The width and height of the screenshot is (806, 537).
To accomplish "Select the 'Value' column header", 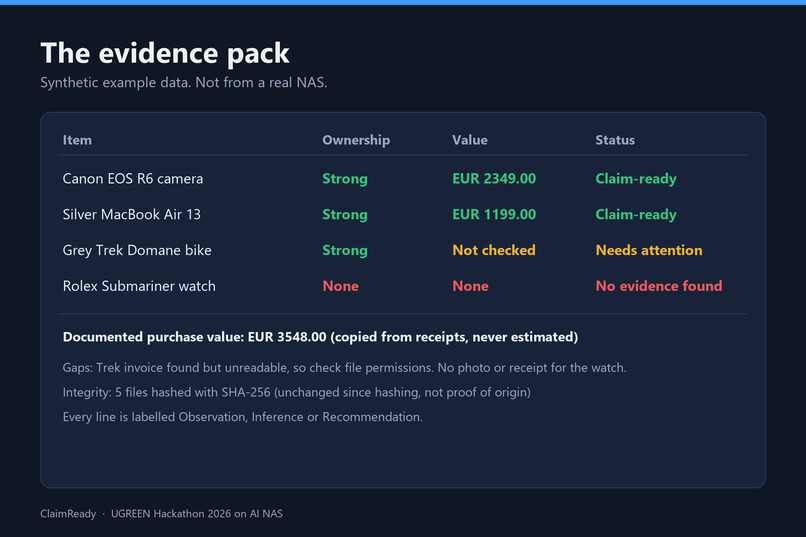I will pyautogui.click(x=470, y=140).
